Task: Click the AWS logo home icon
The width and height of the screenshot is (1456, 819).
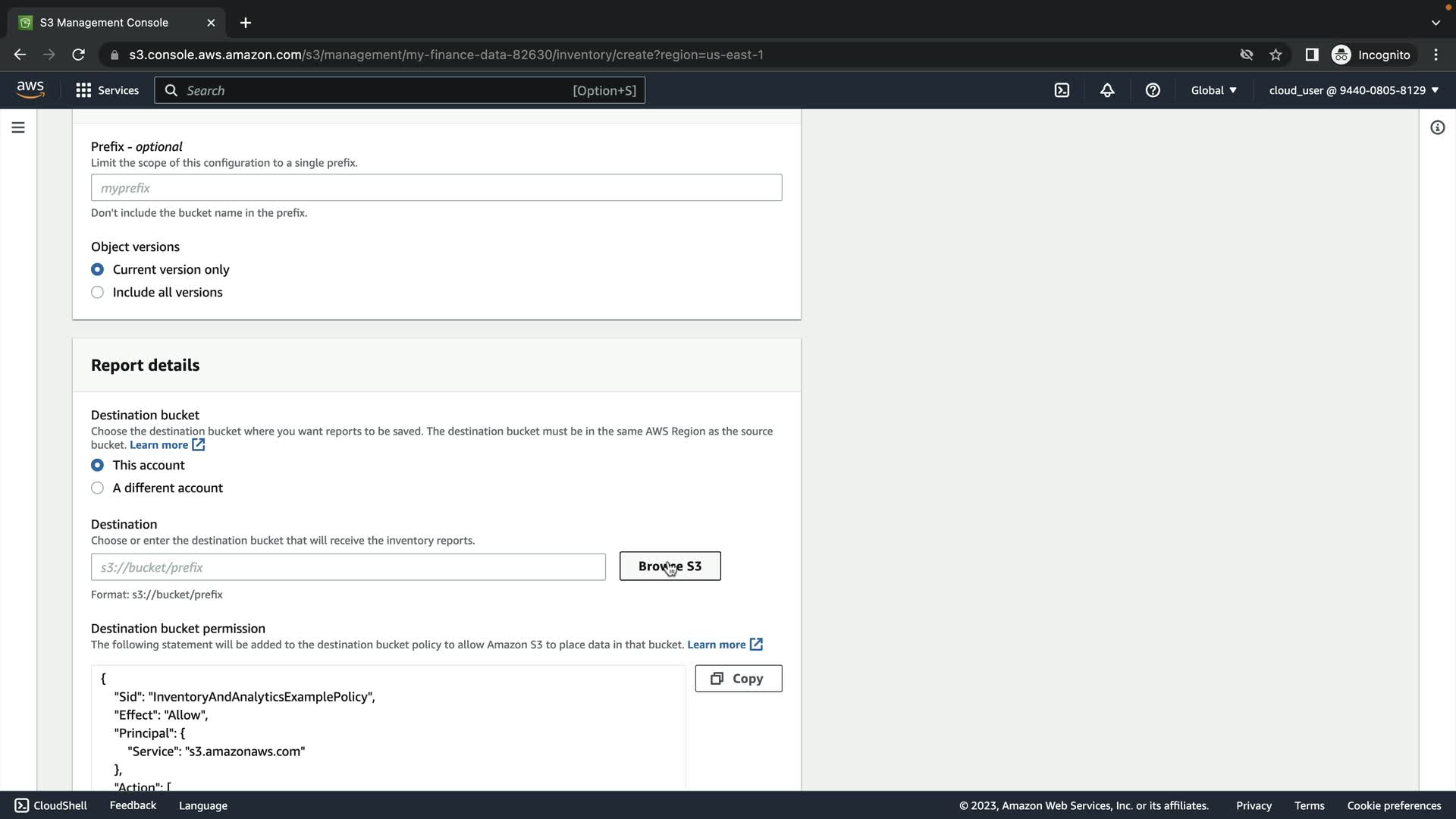Action: pos(30,89)
